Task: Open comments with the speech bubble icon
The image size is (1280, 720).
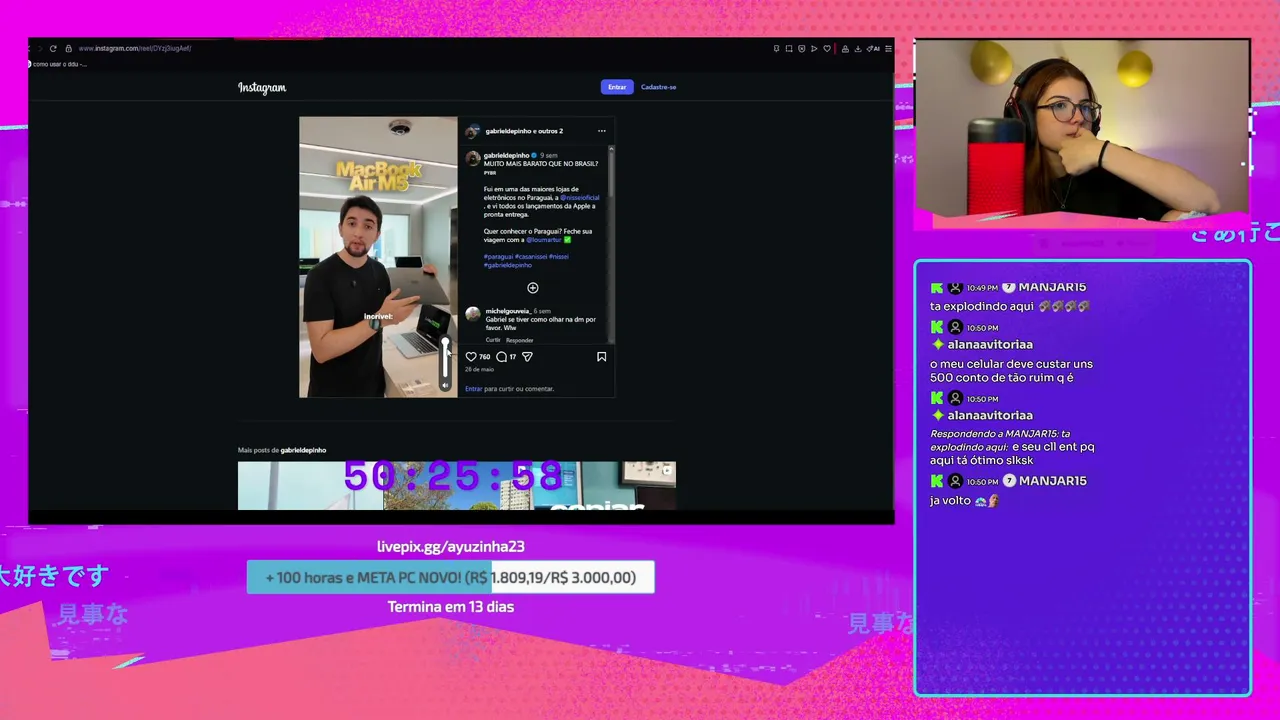Action: click(x=501, y=356)
